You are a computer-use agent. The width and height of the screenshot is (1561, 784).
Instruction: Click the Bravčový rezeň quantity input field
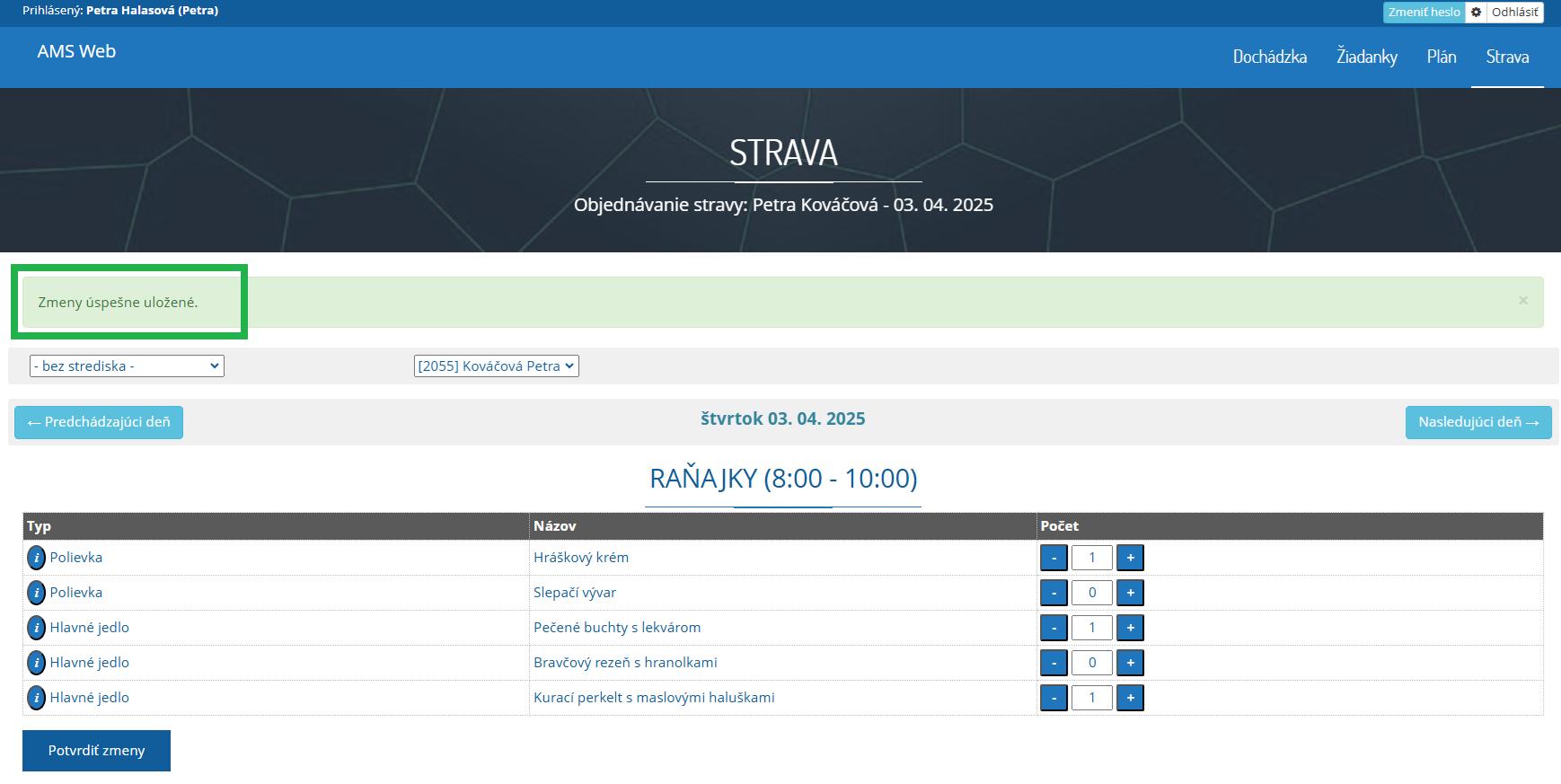1091,663
